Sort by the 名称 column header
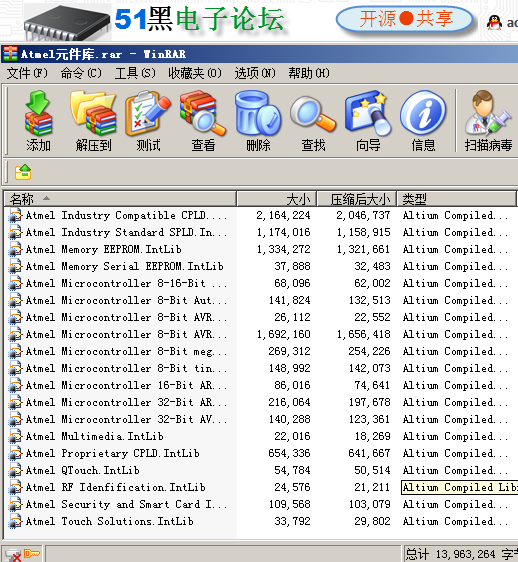 [120, 199]
